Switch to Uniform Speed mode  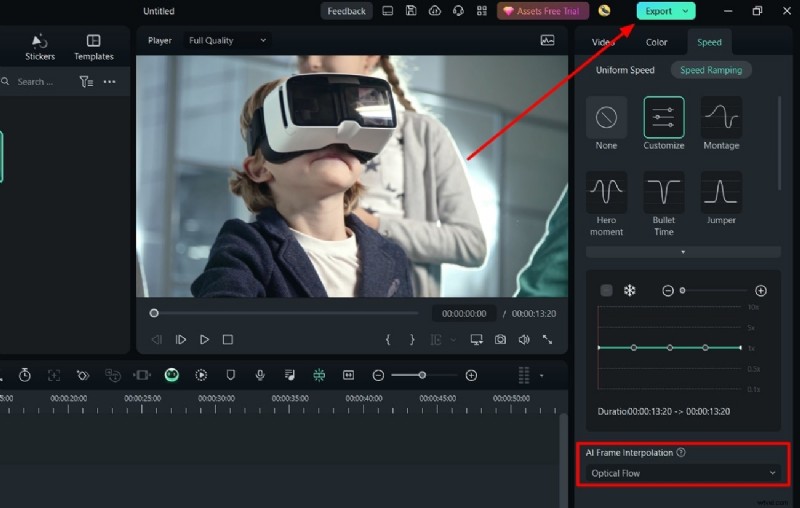(x=625, y=70)
